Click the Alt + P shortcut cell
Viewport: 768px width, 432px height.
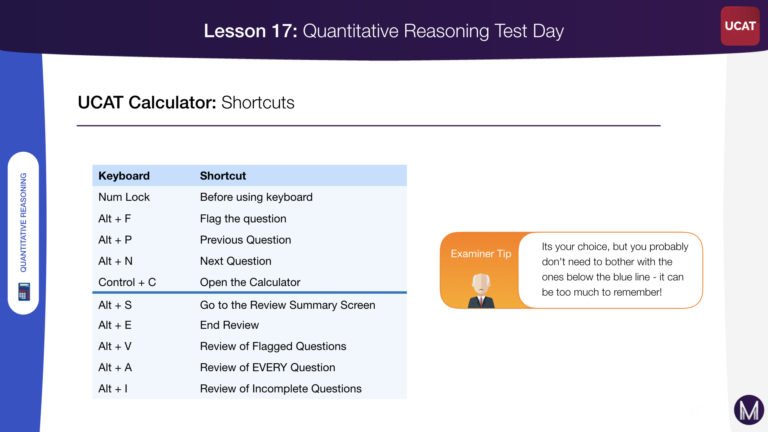pos(115,240)
